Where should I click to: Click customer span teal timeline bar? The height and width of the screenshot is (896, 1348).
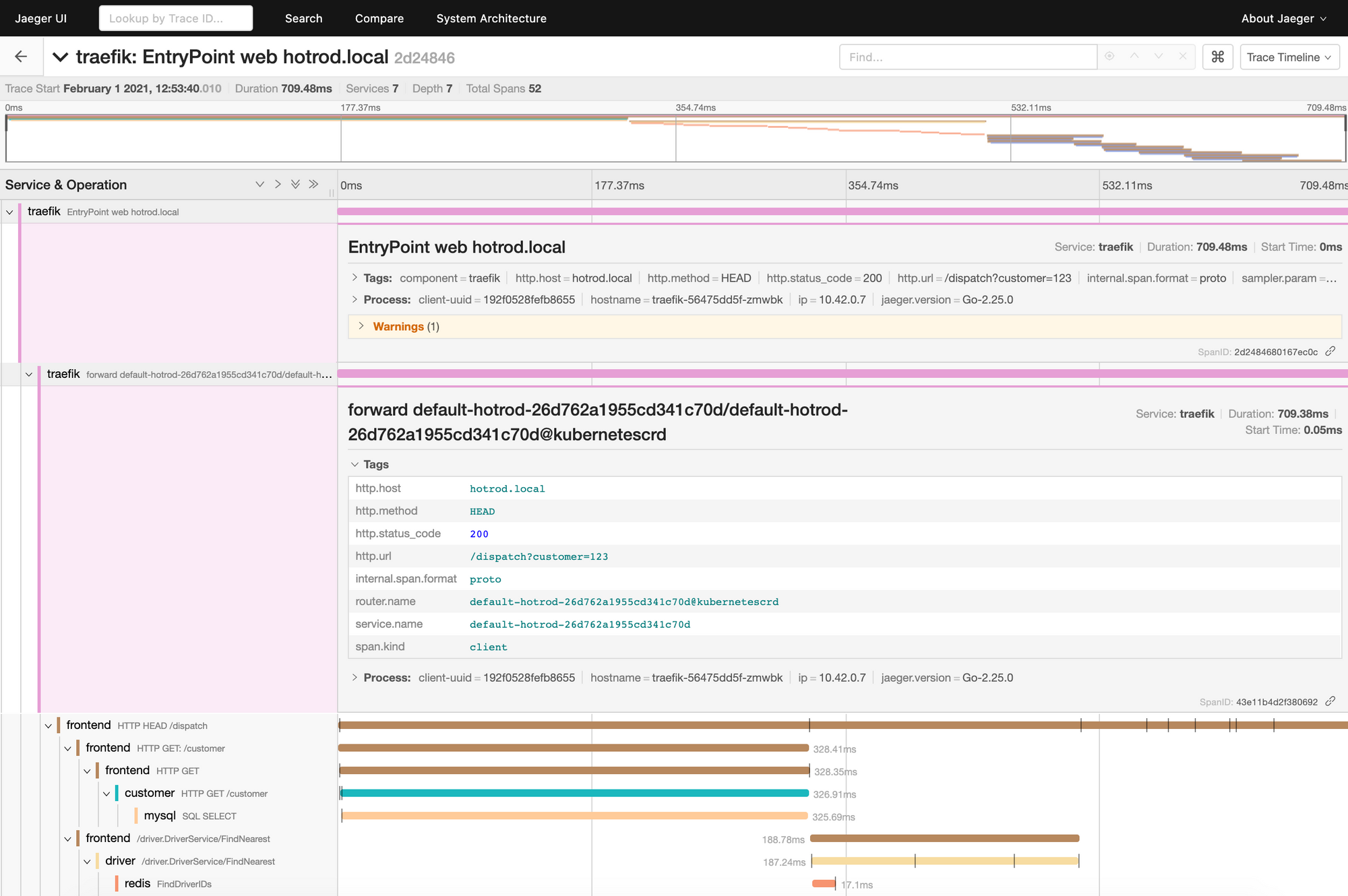pyautogui.click(x=575, y=793)
